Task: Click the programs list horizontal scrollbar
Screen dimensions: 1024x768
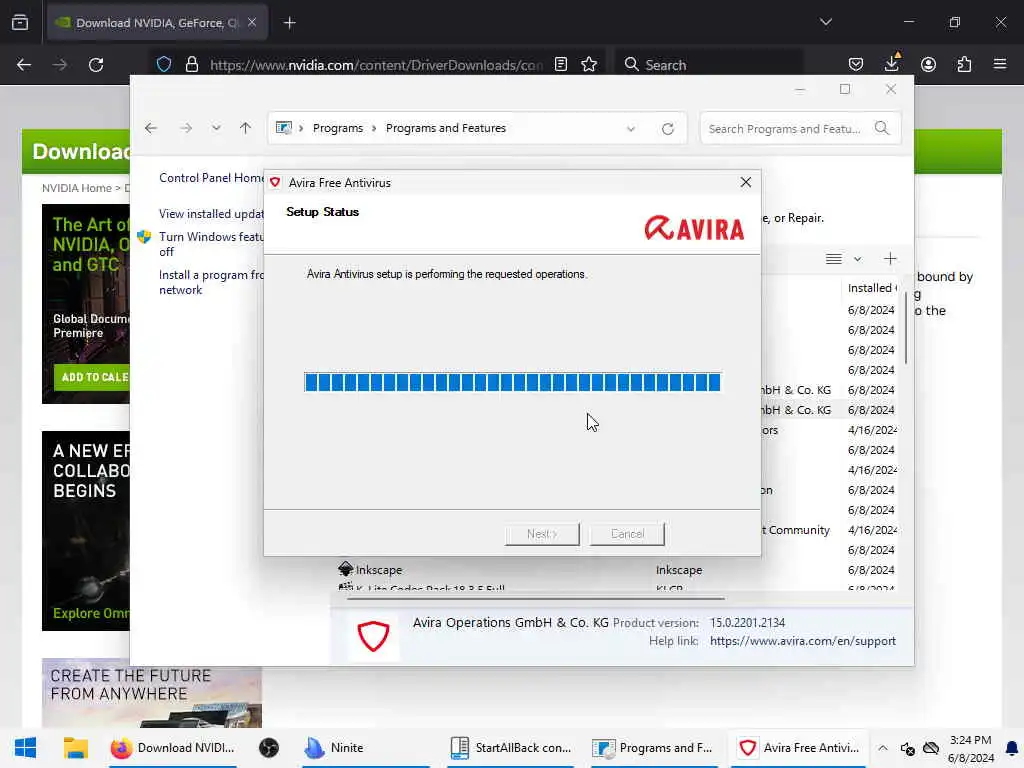Action: [536, 598]
